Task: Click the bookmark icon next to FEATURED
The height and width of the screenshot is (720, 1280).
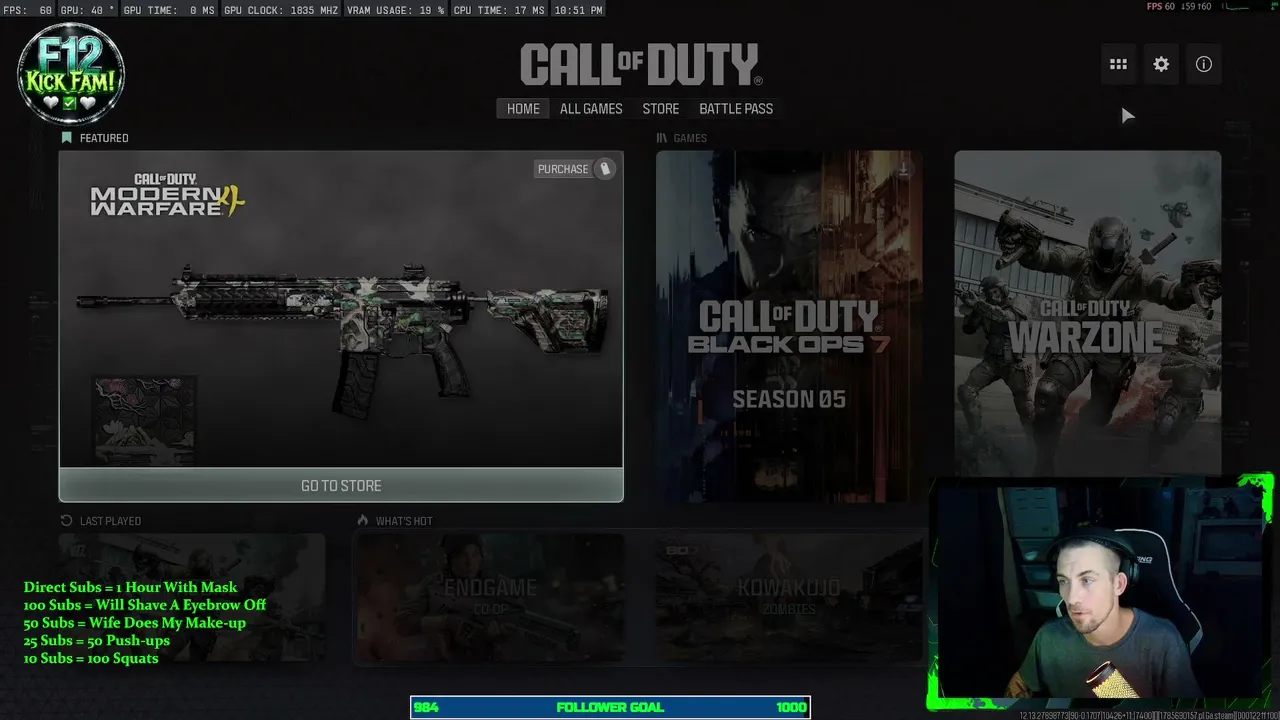Action: 66,138
